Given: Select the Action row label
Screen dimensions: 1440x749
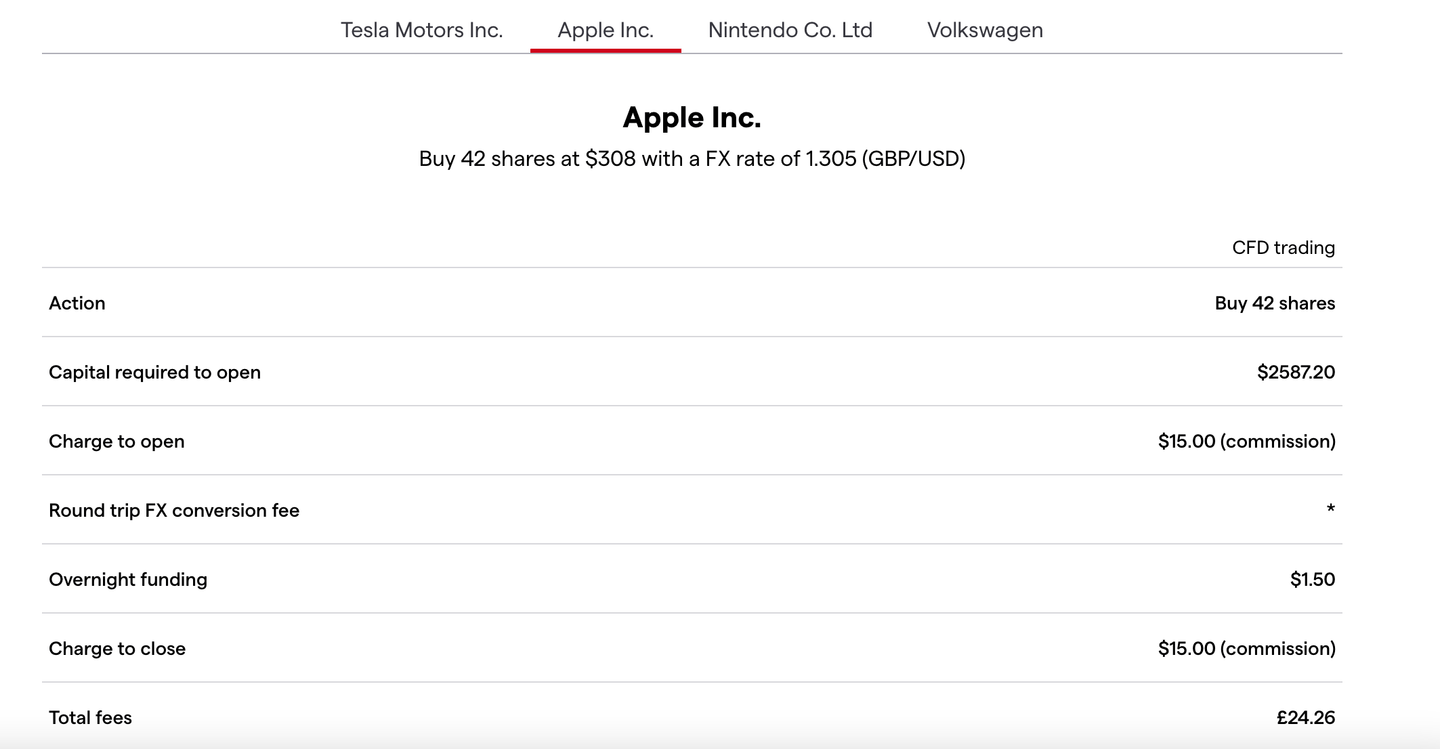Looking at the screenshot, I should [77, 303].
